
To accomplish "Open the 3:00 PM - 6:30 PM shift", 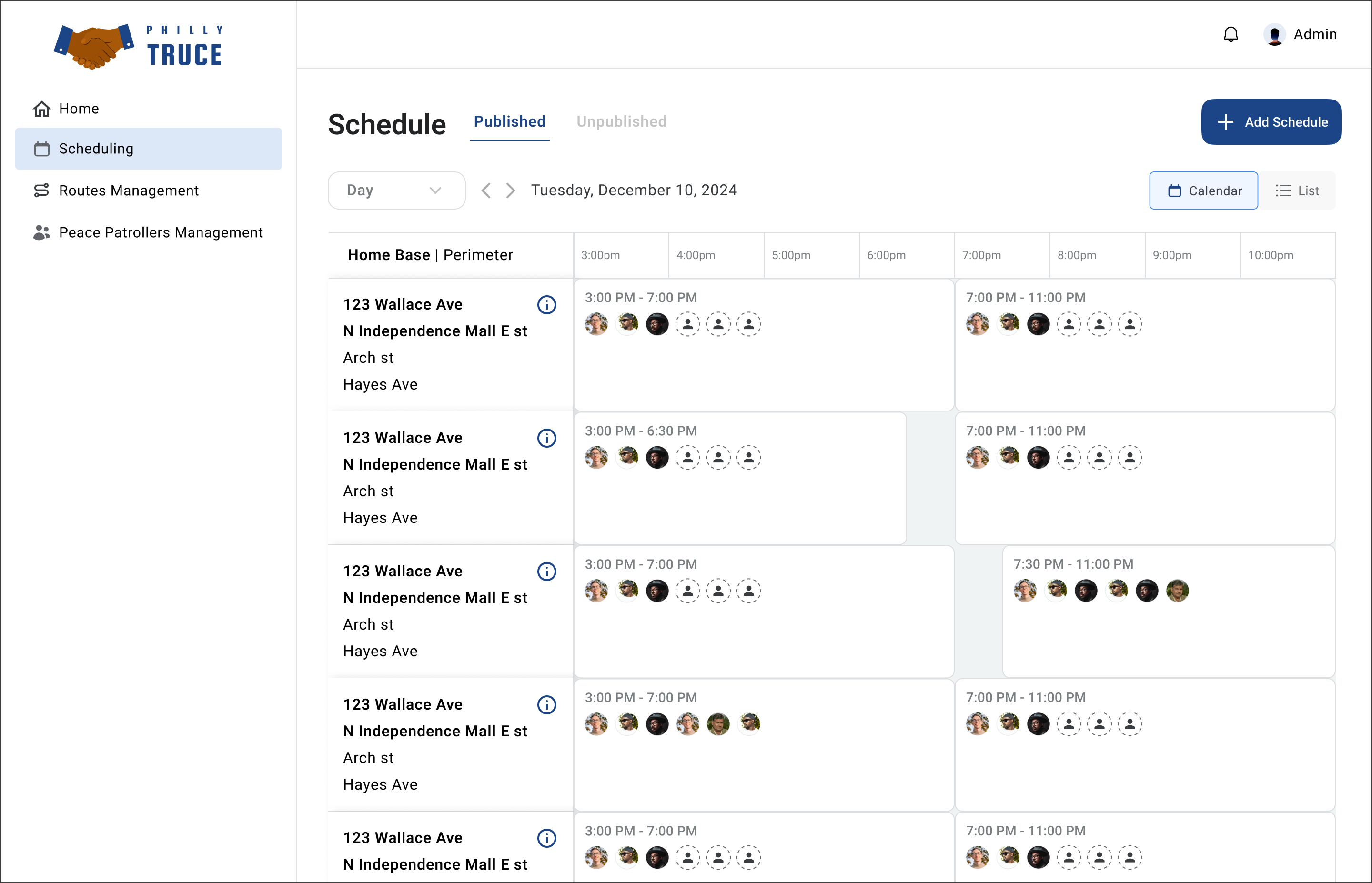I will point(740,478).
